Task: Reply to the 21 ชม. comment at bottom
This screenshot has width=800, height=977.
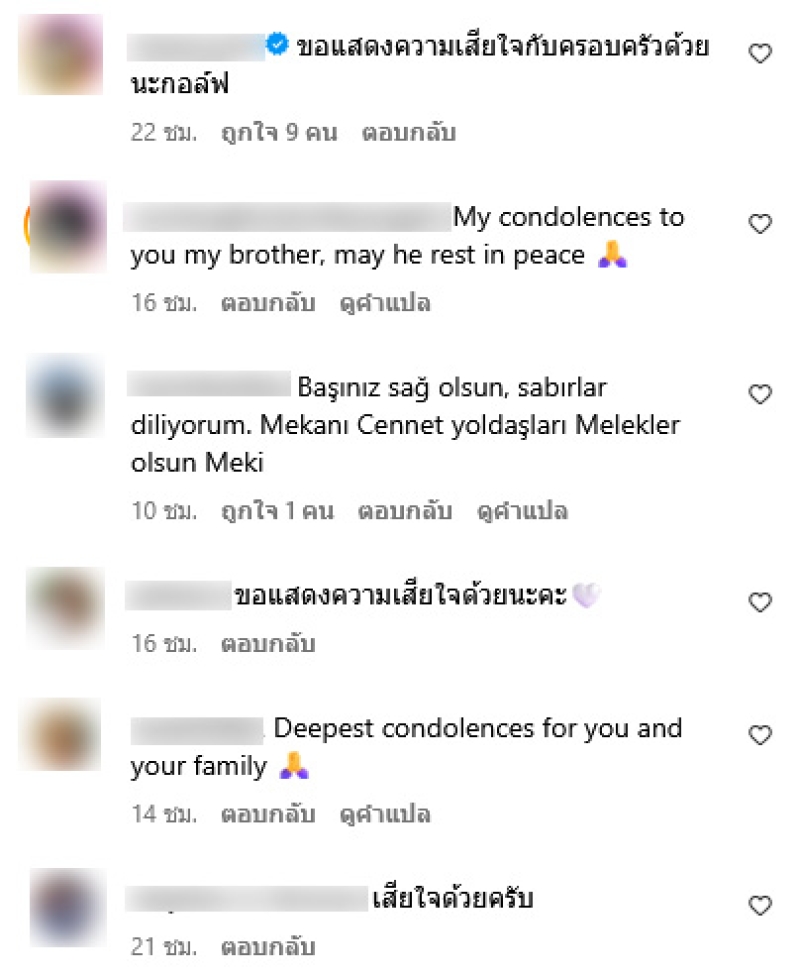Action: pos(268,947)
